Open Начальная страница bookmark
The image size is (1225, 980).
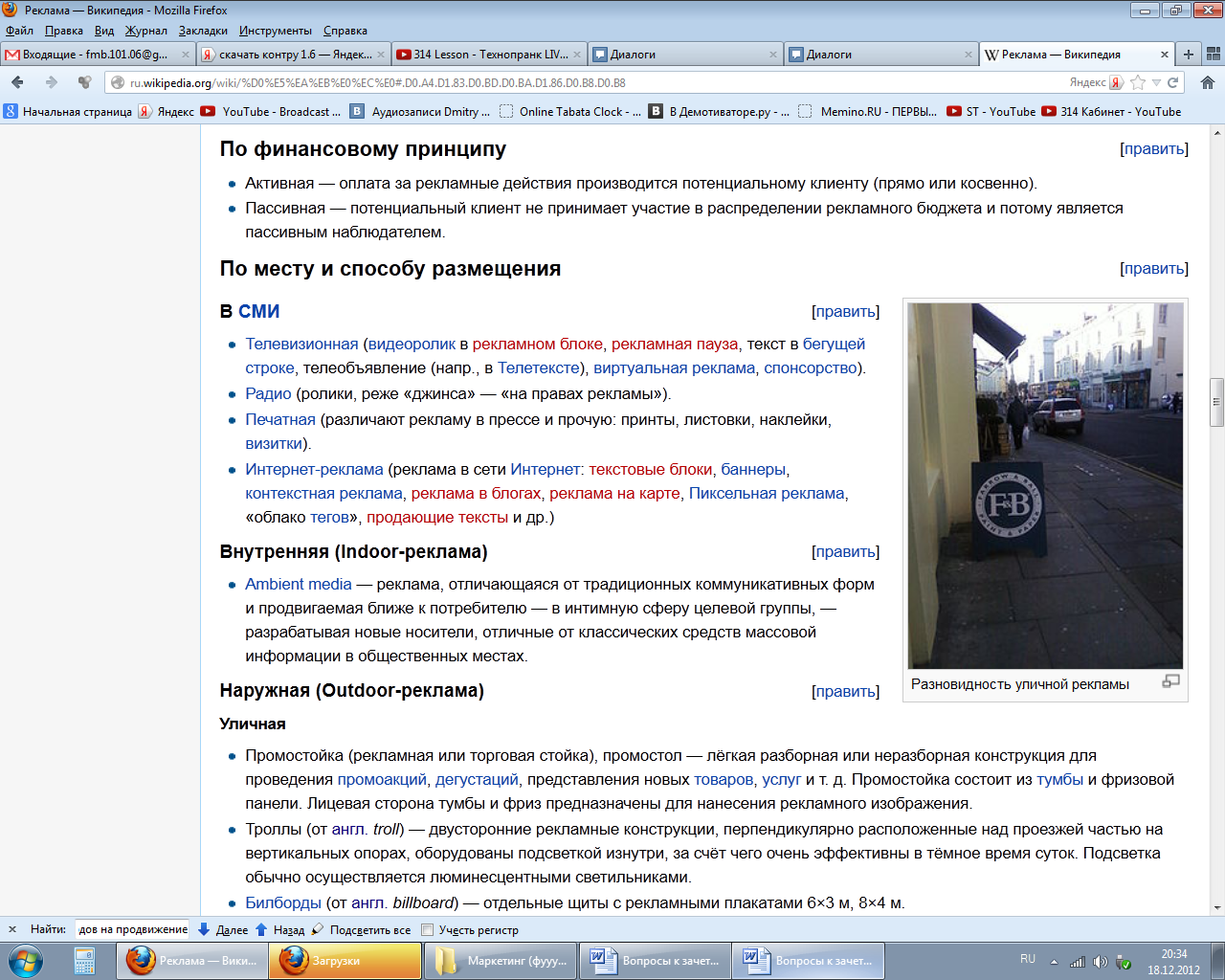68,112
